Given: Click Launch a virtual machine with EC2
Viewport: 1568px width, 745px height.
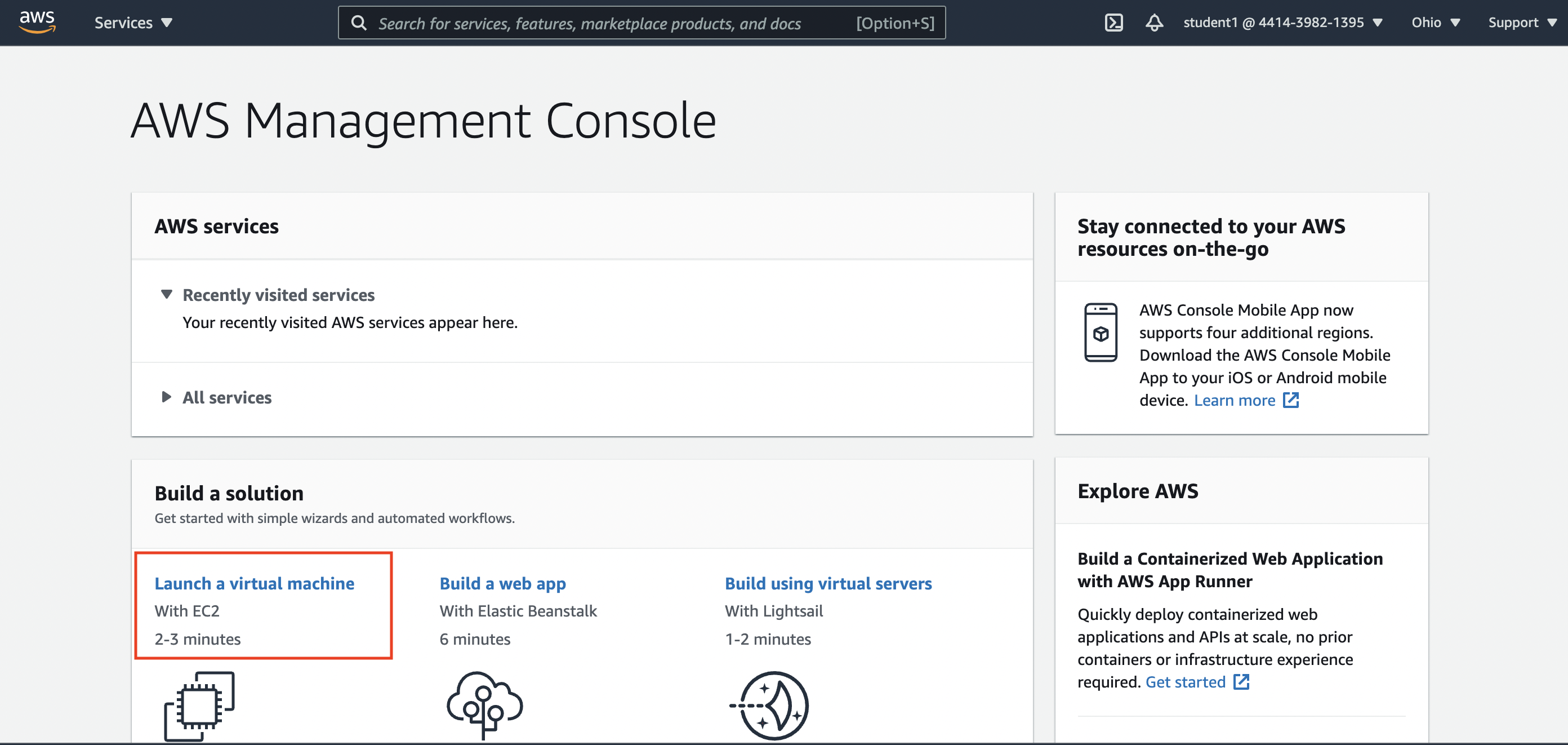Looking at the screenshot, I should (x=254, y=583).
